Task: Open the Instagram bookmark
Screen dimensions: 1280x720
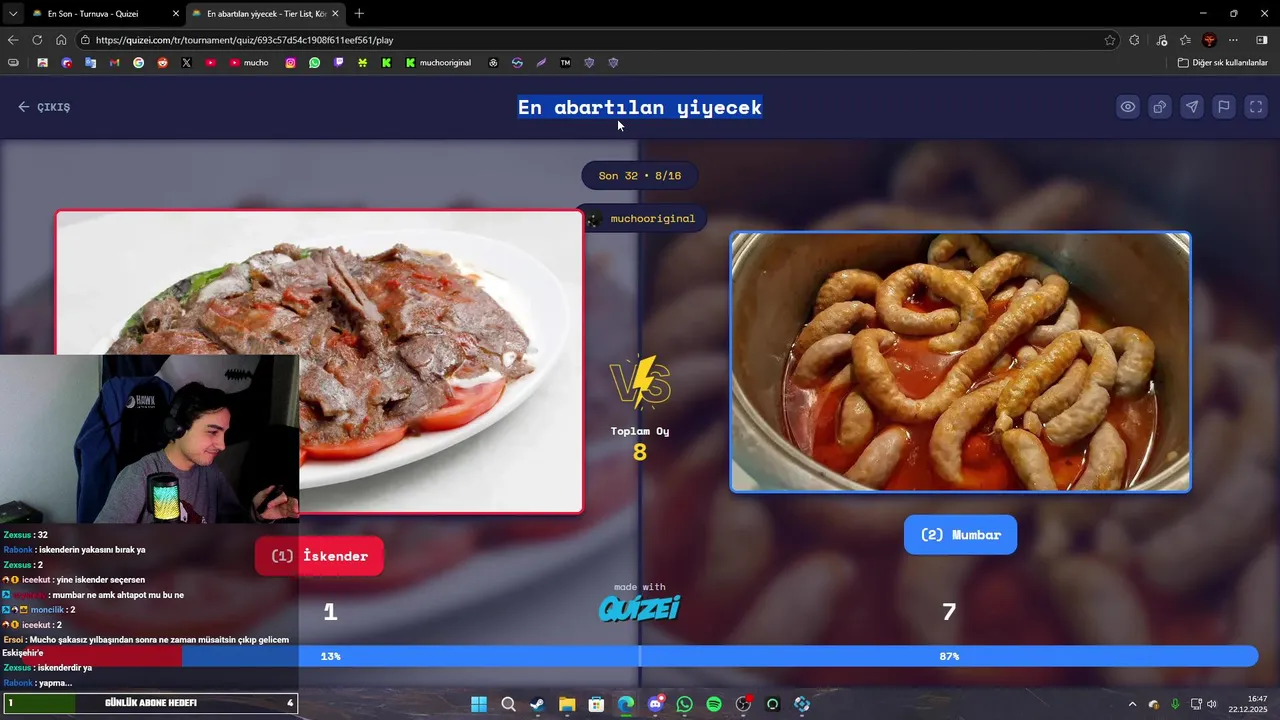Action: pos(291,62)
